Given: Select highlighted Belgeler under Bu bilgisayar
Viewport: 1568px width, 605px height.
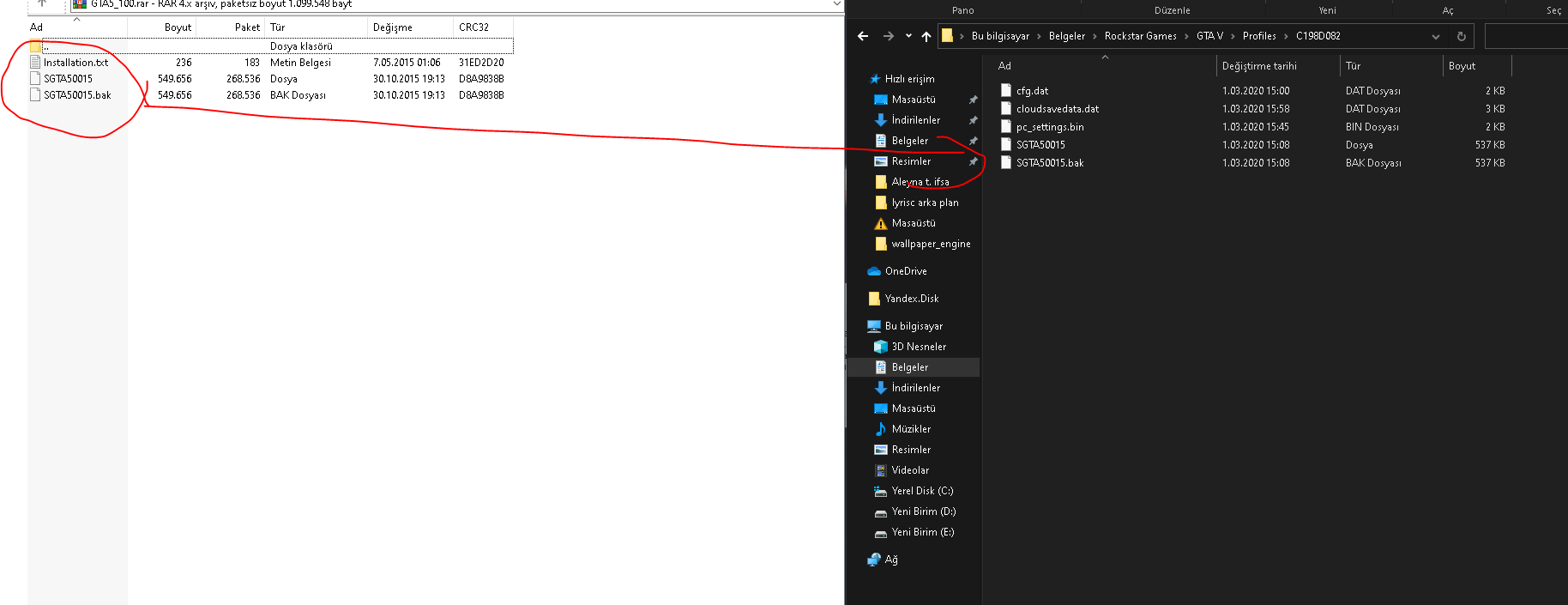Looking at the screenshot, I should coord(914,367).
